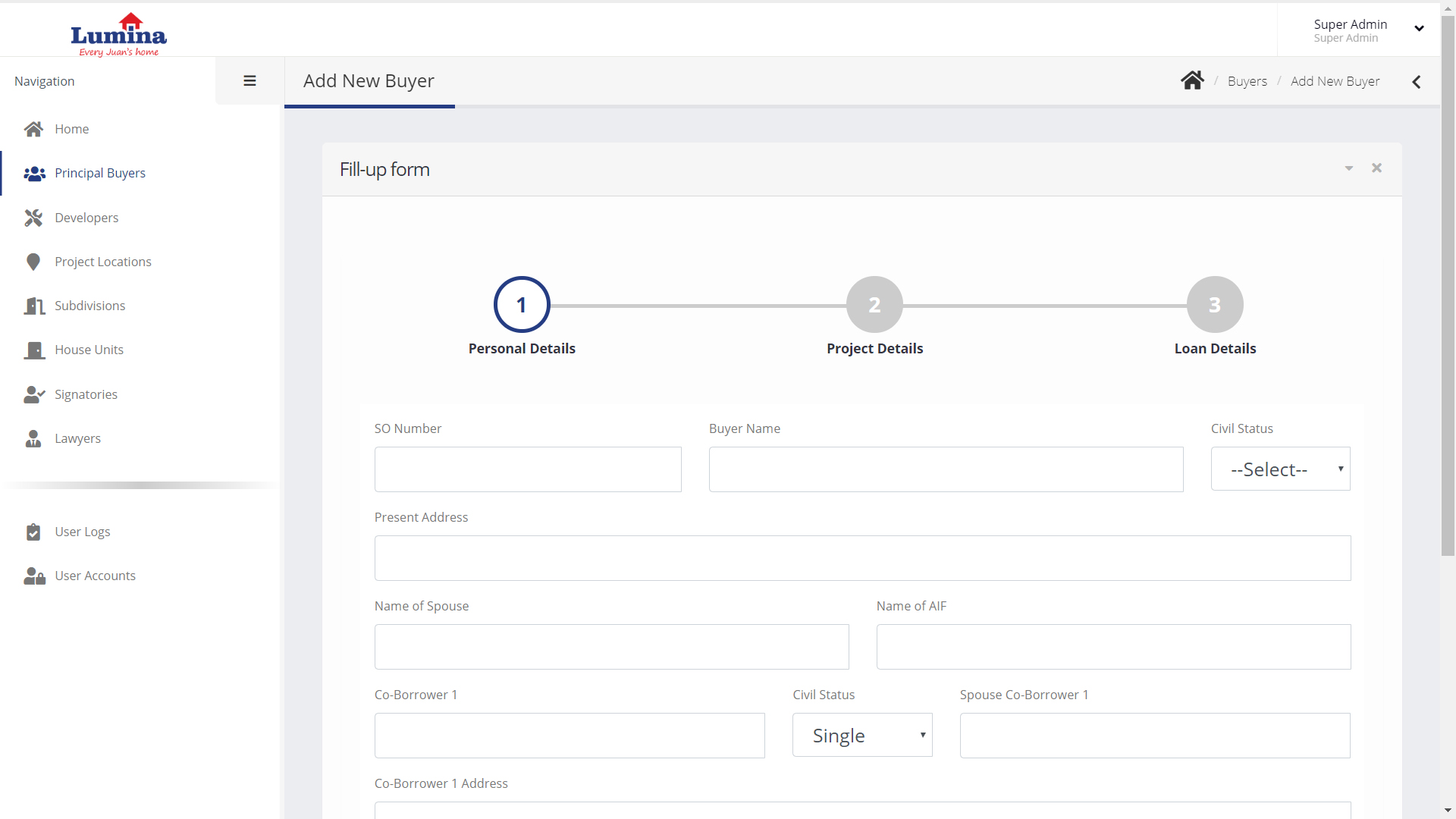Go to step 3 Loan Details
This screenshot has height=819, width=1456.
[x=1215, y=305]
